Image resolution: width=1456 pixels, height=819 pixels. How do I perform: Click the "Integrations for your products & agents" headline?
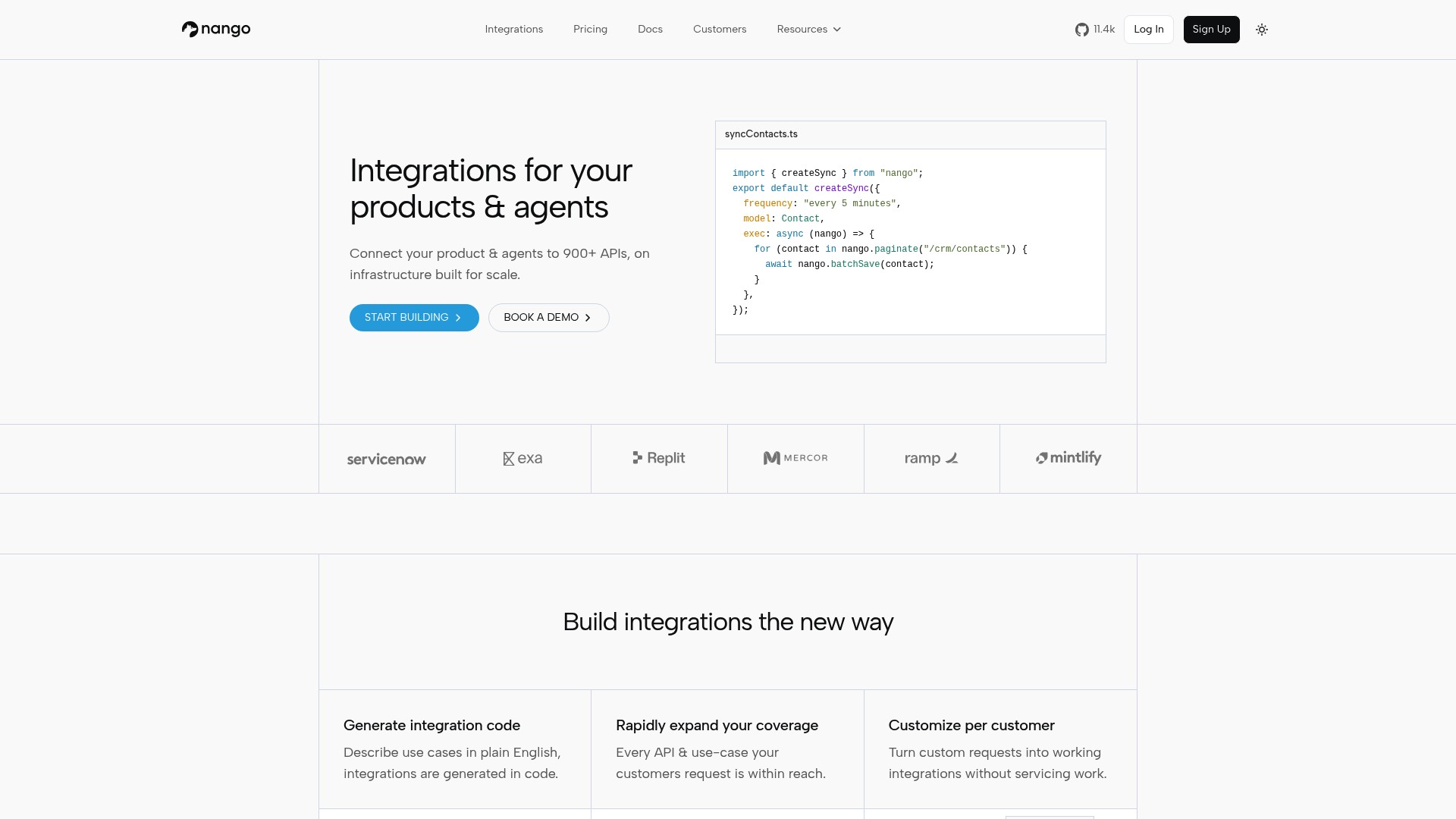coord(491,189)
